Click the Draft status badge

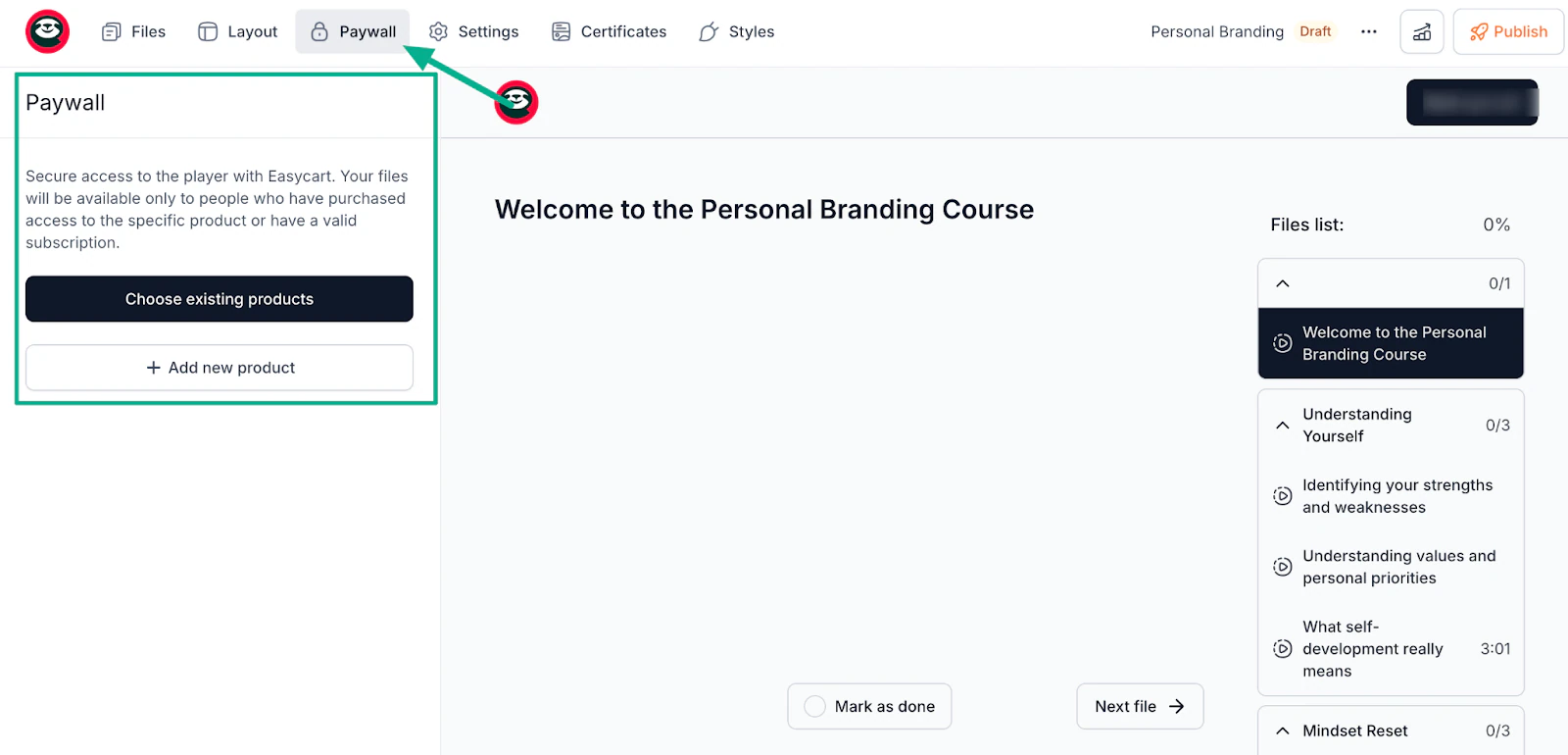[1315, 31]
